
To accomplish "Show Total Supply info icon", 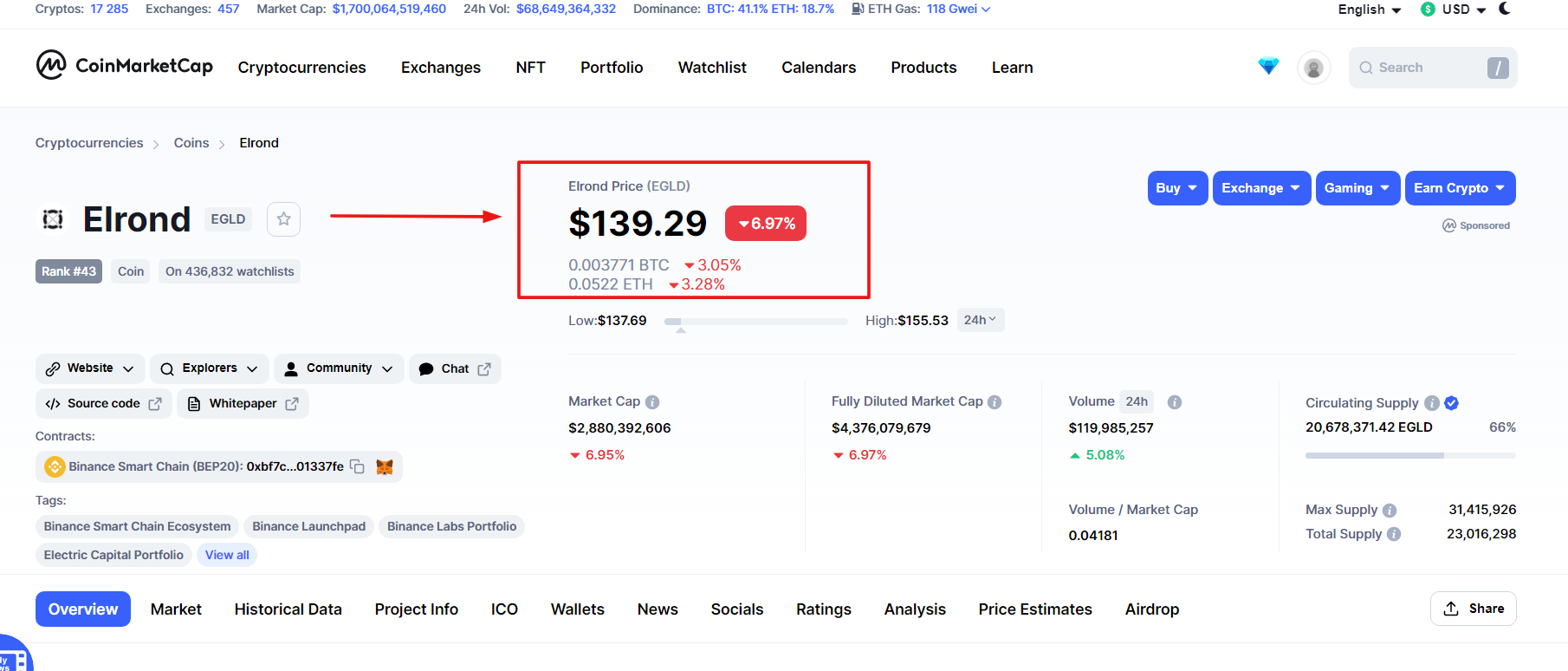I will tap(1394, 534).
